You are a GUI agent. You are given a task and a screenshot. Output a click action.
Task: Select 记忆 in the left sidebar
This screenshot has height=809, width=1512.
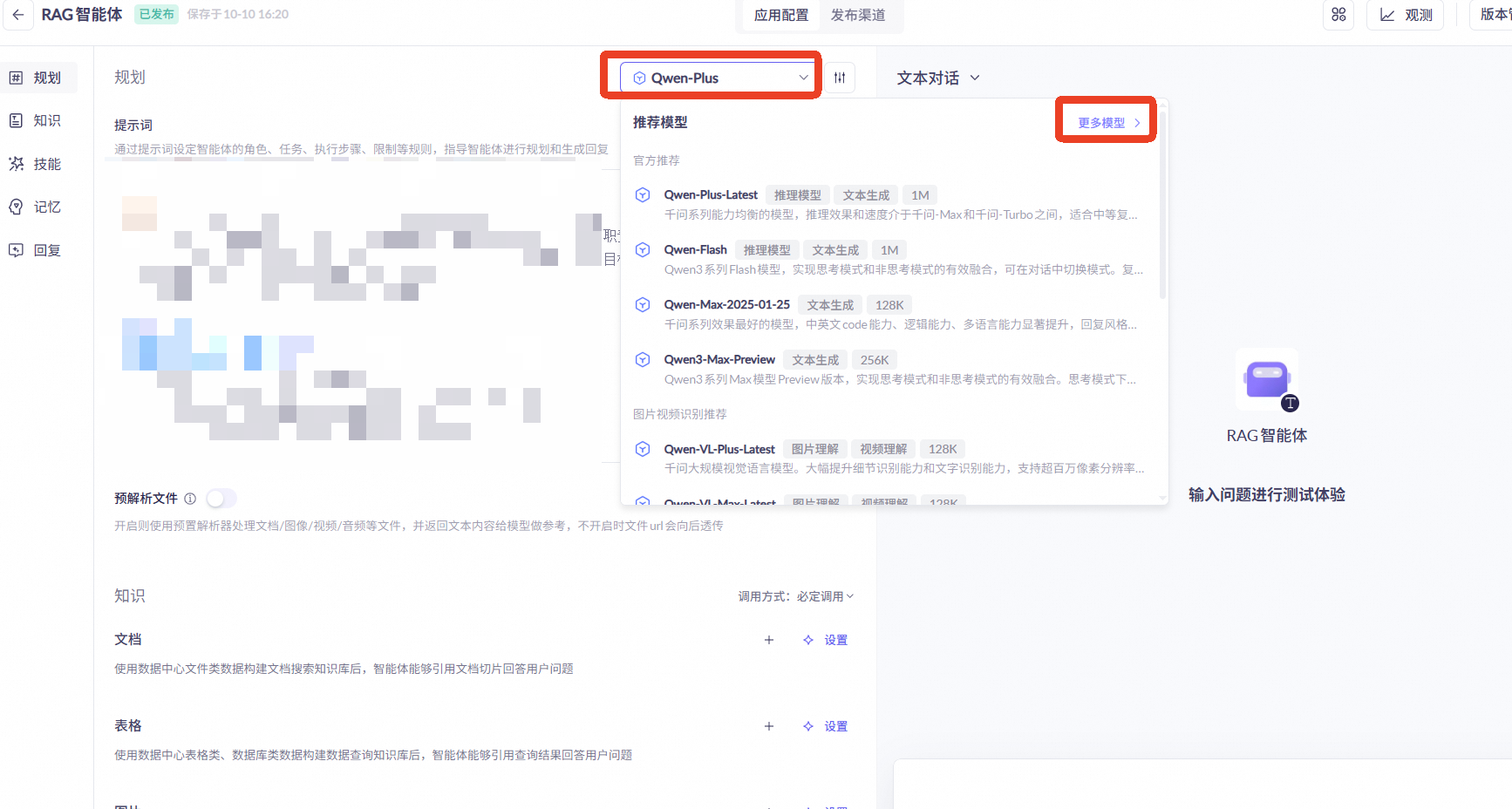38,207
